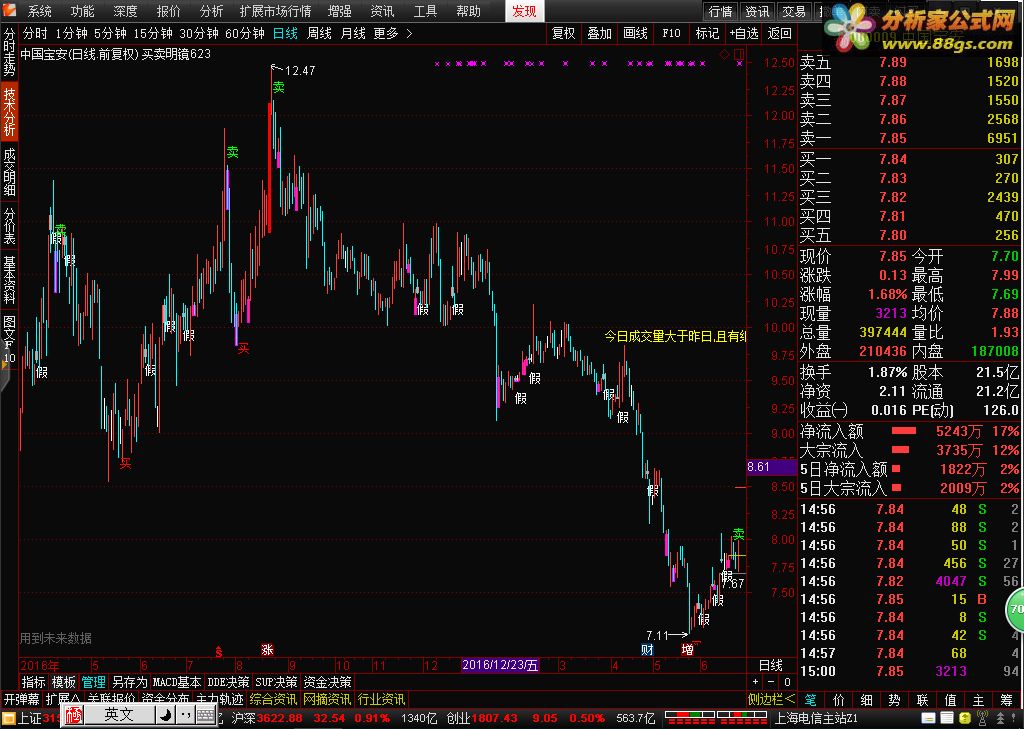The width and height of the screenshot is (1024, 729).
Task: Click the red S marker on the timeline
Action: click(x=219, y=651)
